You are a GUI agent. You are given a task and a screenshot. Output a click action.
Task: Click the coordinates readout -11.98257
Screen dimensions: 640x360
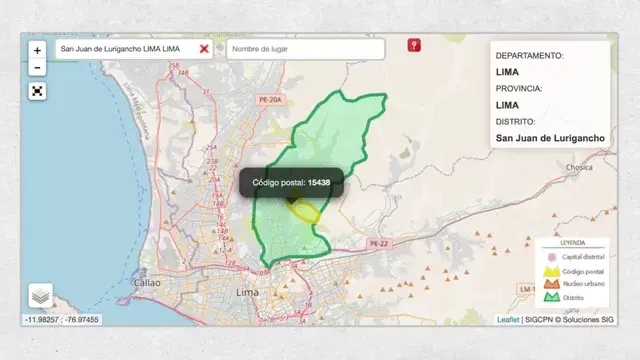pyautogui.click(x=62, y=320)
